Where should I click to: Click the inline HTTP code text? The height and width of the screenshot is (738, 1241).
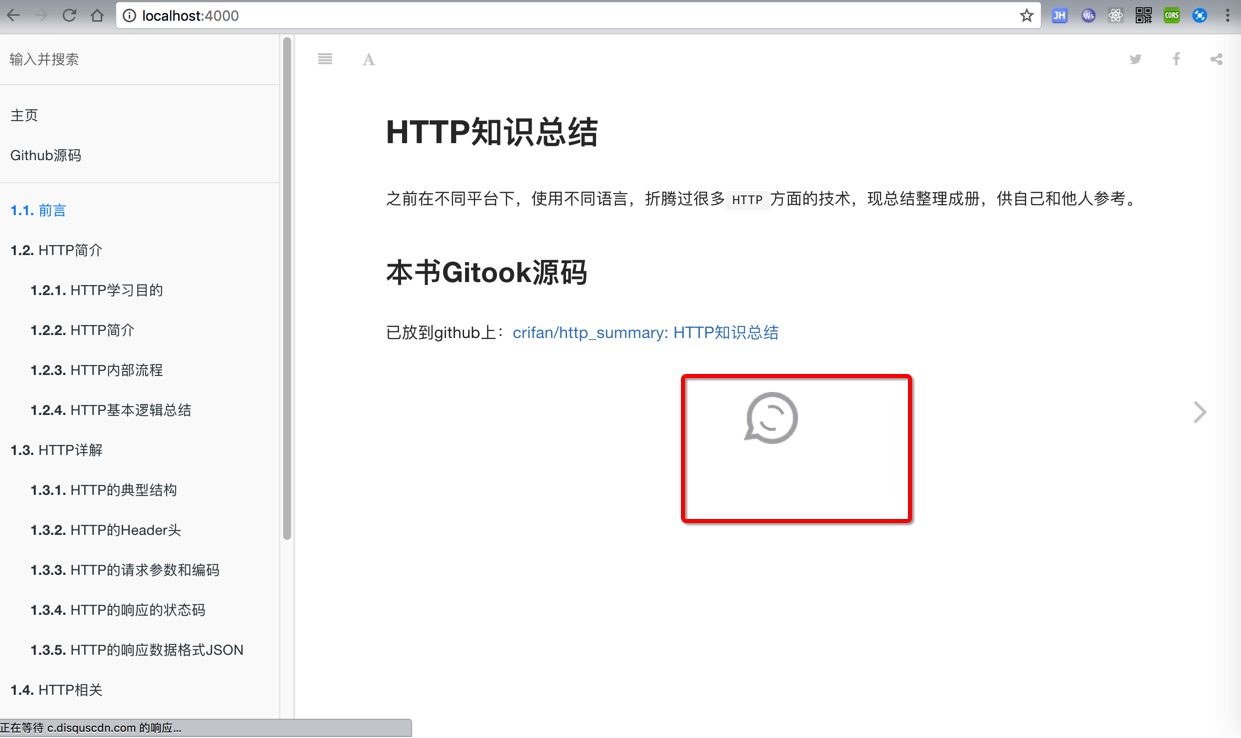coord(747,200)
